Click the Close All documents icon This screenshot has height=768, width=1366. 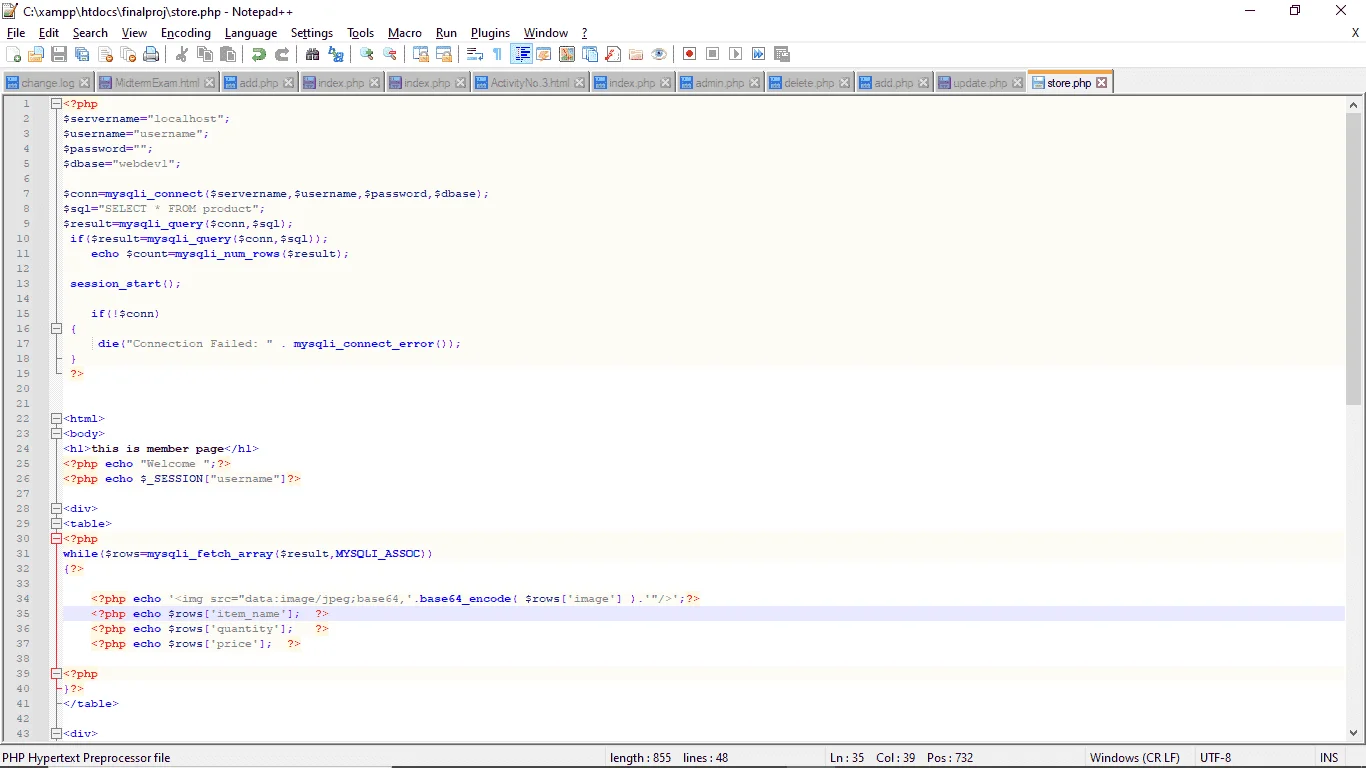pyautogui.click(x=128, y=54)
